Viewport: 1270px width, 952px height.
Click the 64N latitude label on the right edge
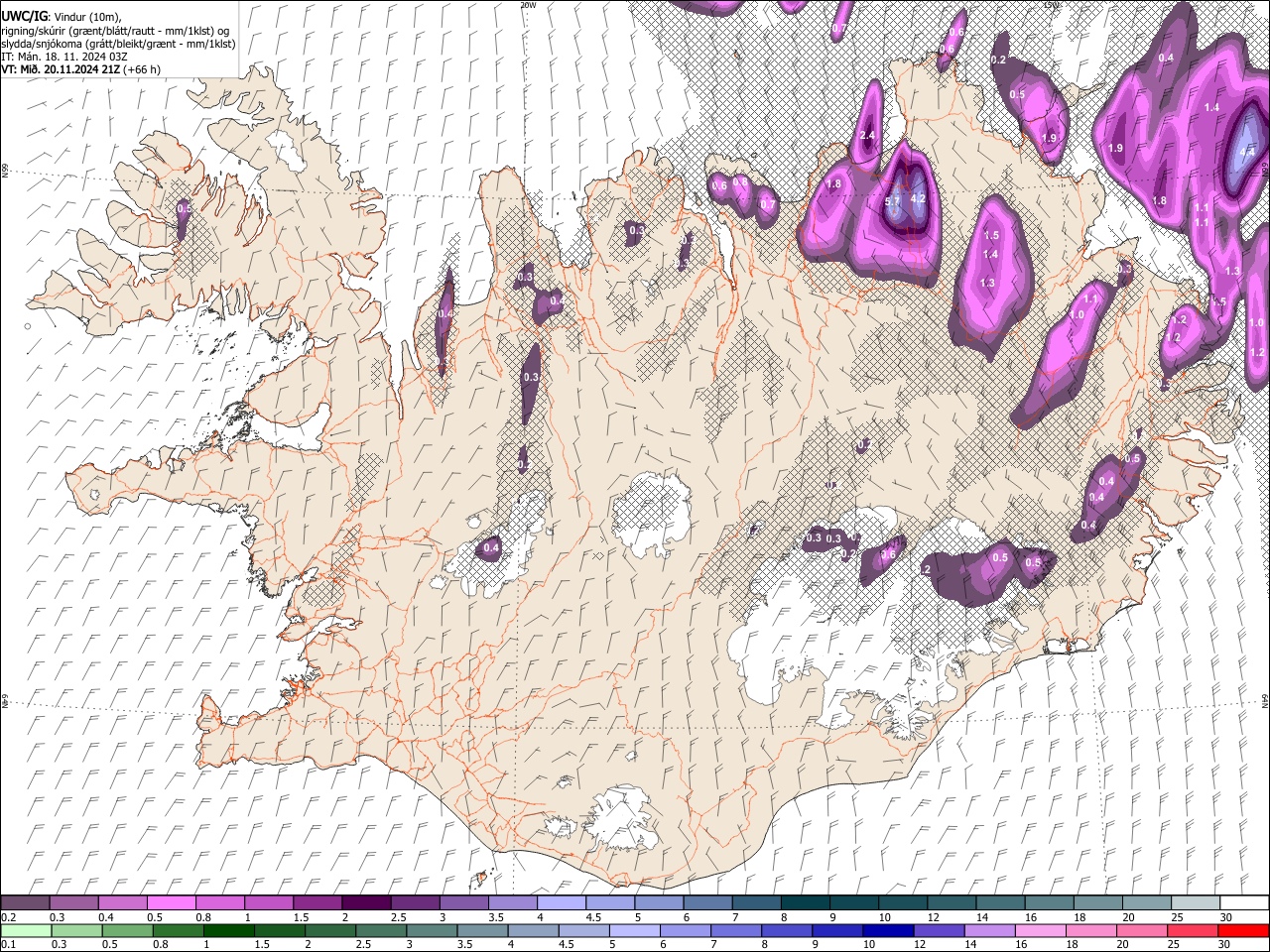(1265, 702)
